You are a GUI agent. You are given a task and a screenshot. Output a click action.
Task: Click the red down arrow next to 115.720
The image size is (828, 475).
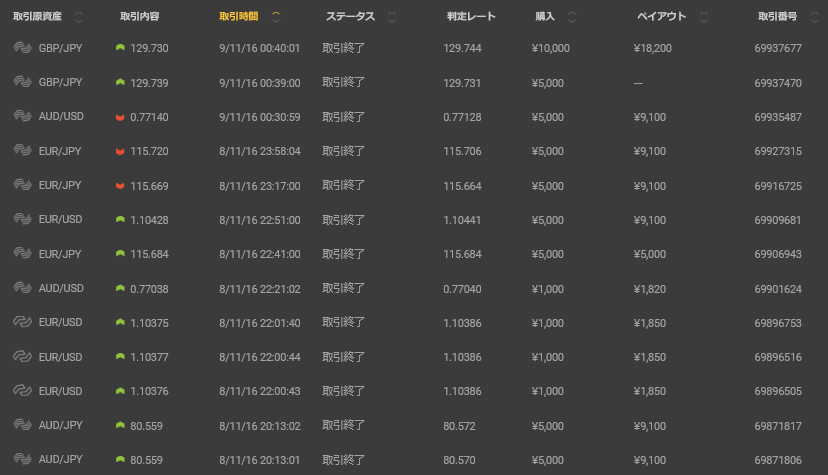120,151
